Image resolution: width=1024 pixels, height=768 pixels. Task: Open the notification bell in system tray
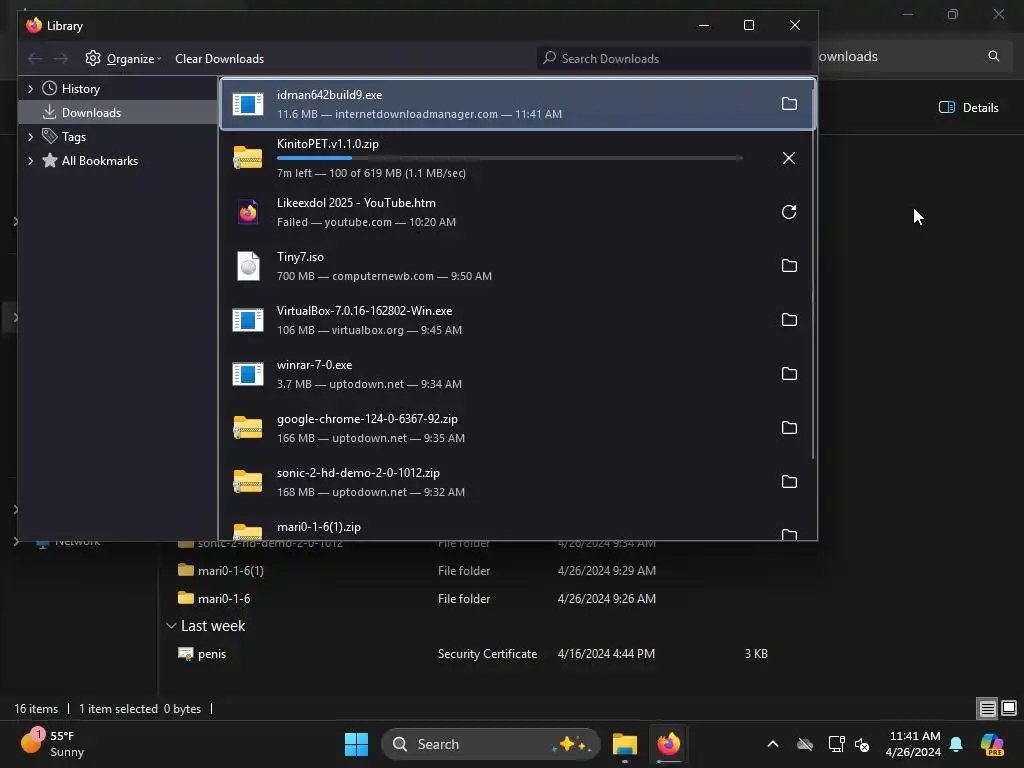click(x=956, y=744)
